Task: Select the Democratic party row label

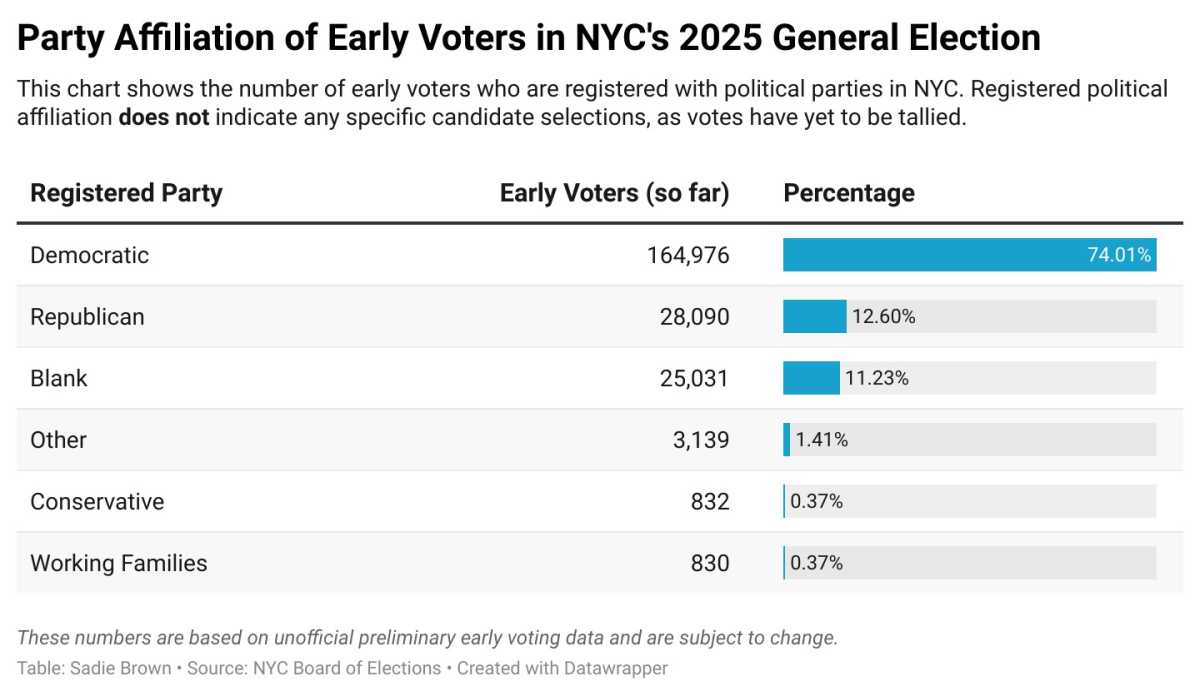Action: pyautogui.click(x=89, y=255)
